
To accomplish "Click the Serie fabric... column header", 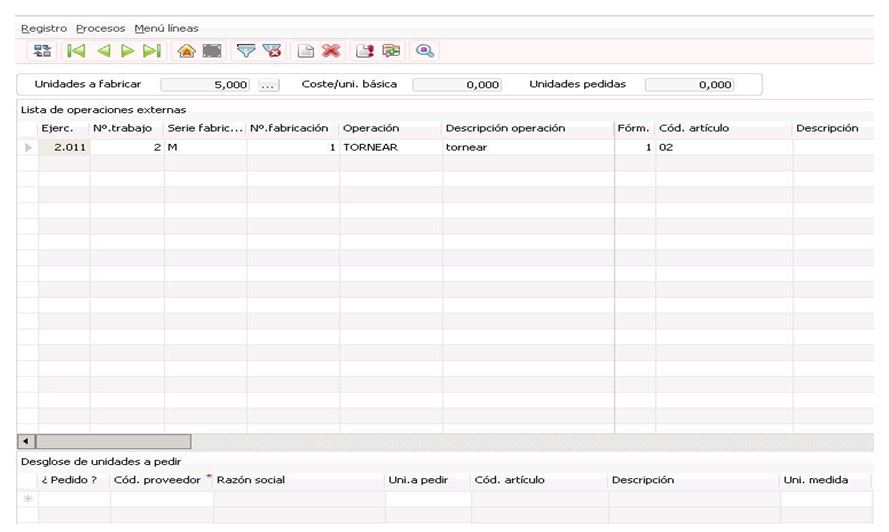I will (205, 128).
